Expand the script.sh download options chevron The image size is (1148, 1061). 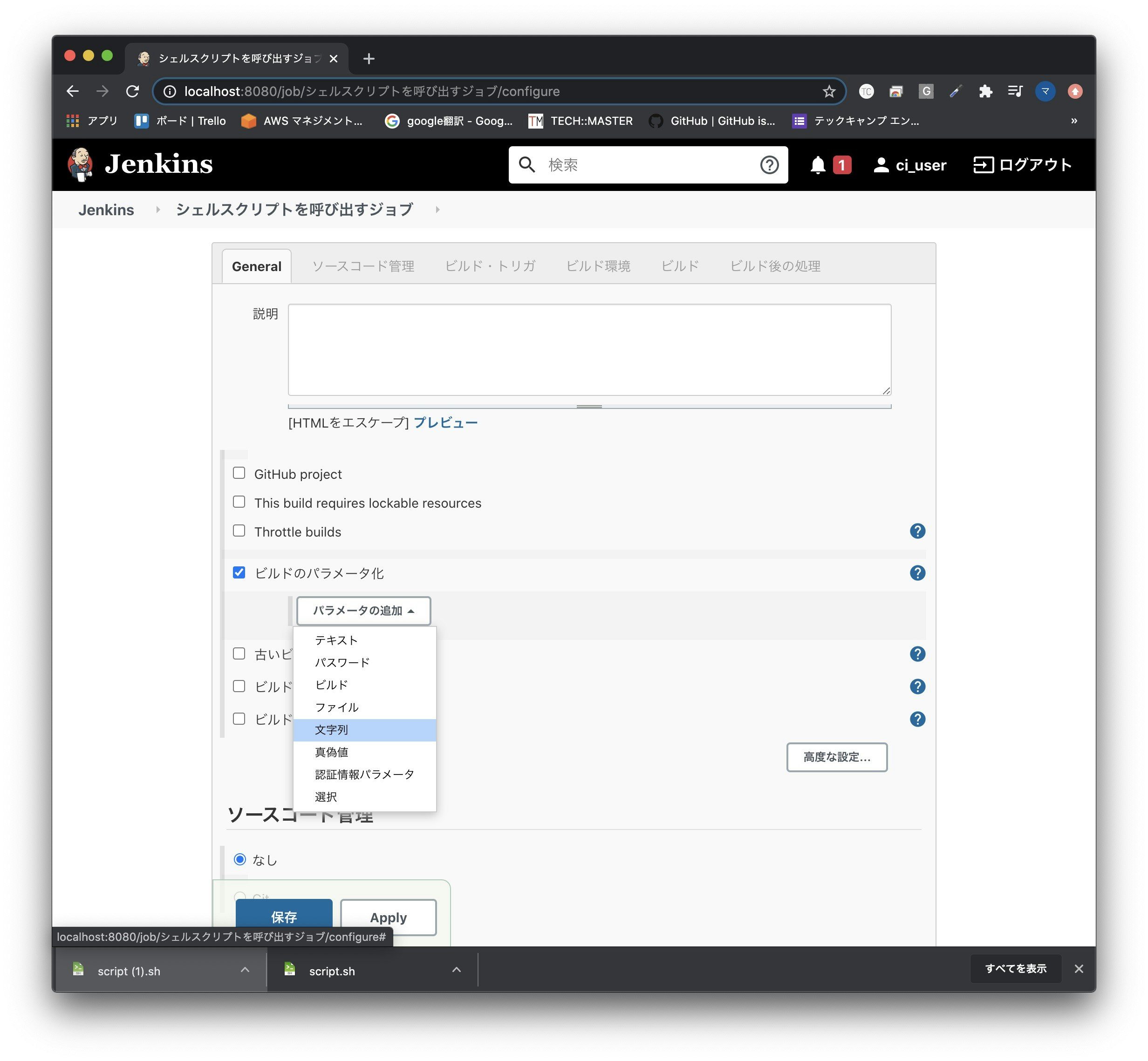point(457,970)
